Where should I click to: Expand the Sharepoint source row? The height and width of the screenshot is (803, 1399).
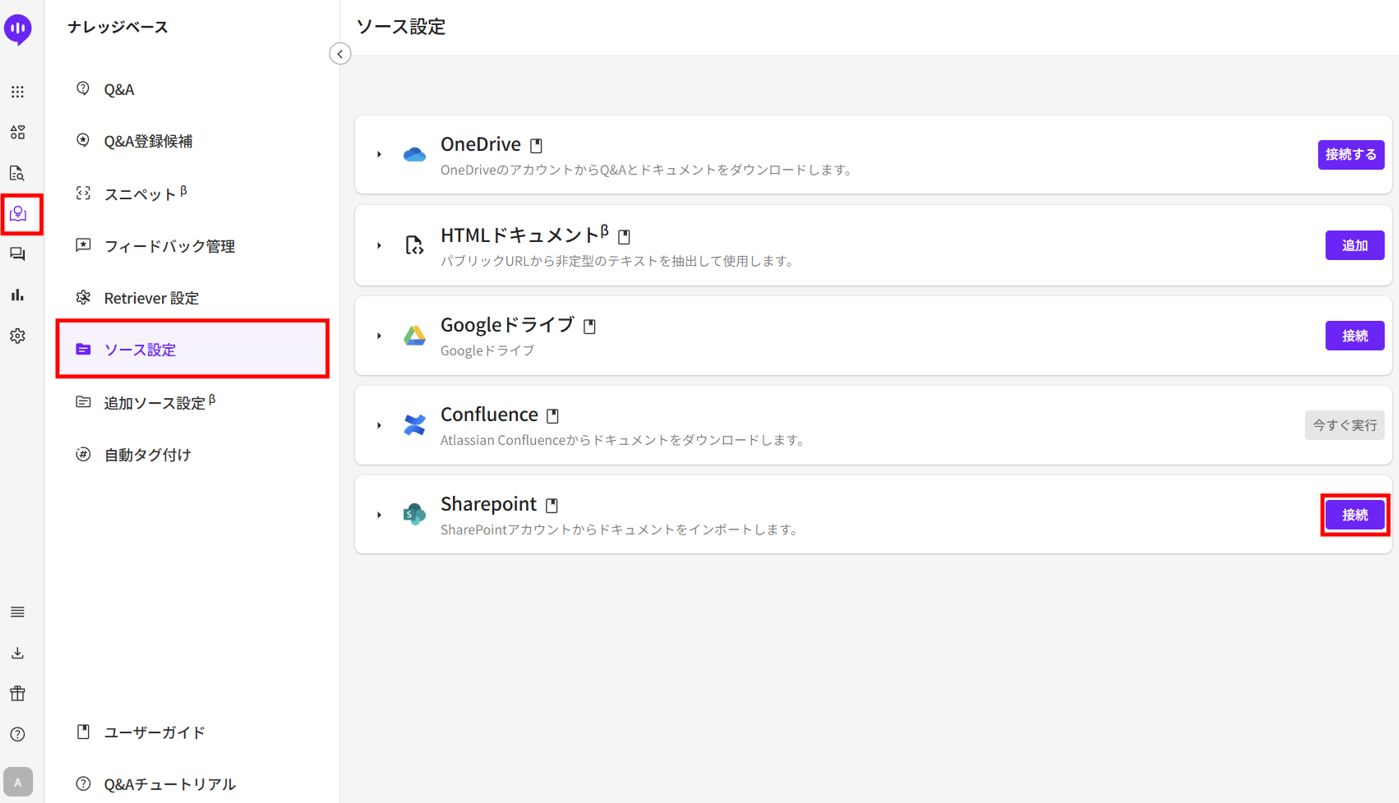(380, 515)
